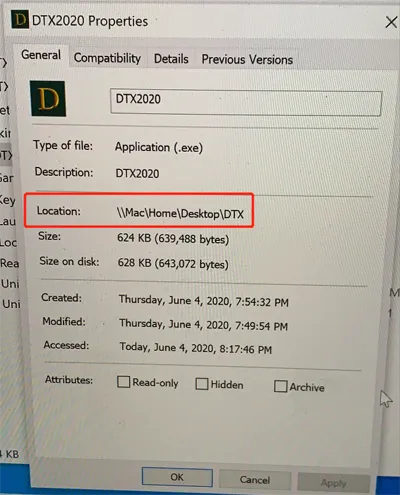Click the Modified date text
Viewport: 400px width, 495px height.
click(x=203, y=325)
